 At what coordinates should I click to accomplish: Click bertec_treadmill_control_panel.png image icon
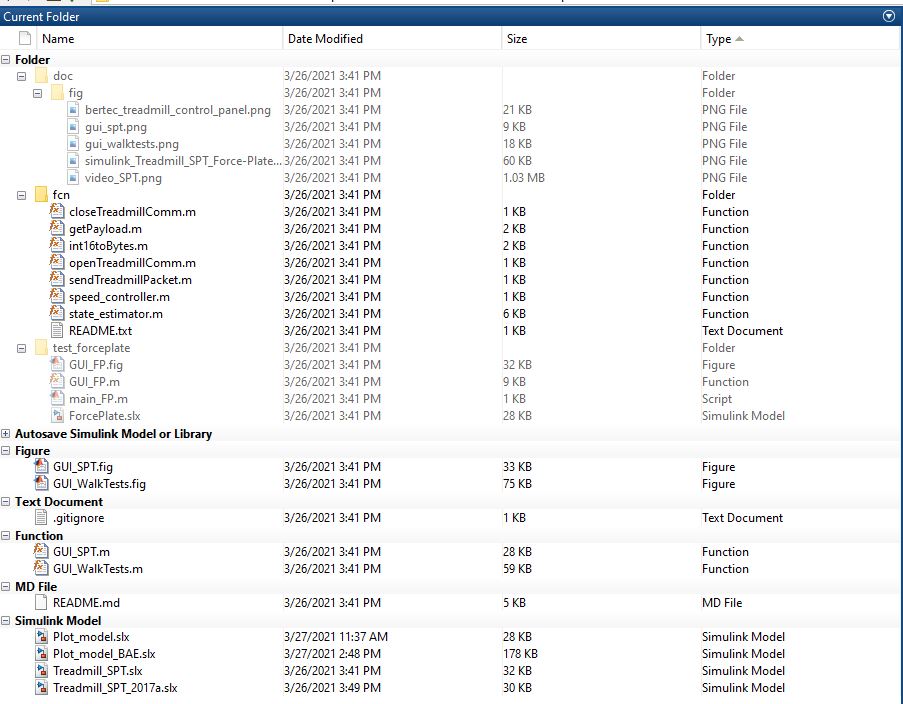73,109
